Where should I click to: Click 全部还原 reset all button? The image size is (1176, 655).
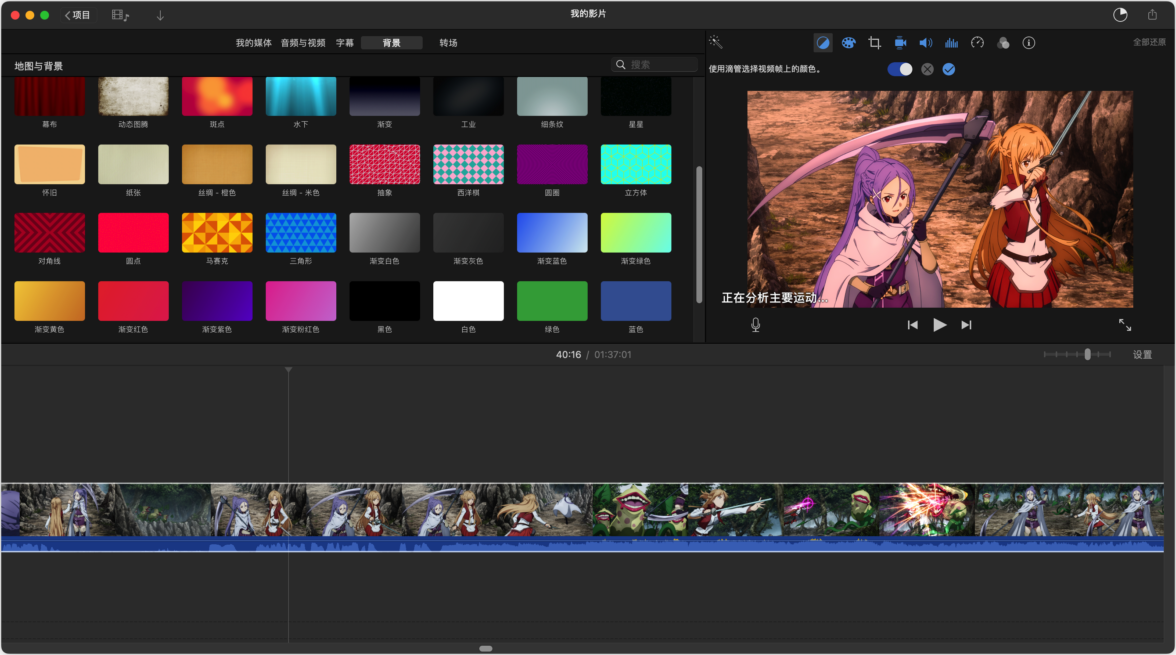[1149, 43]
